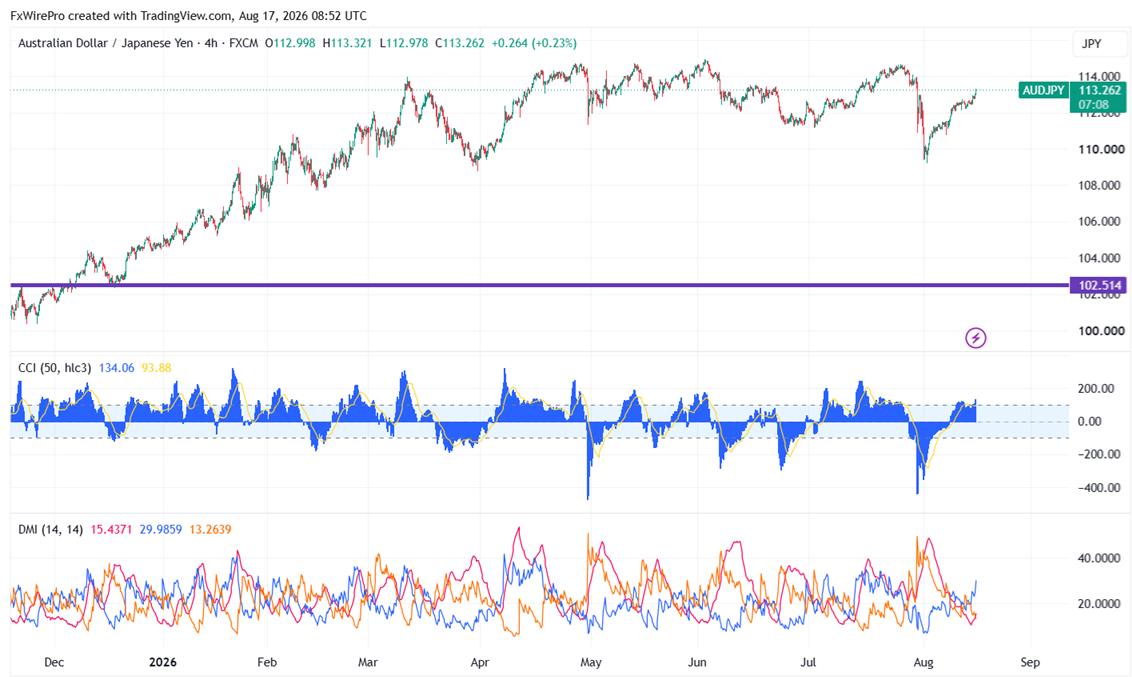Click the CCI (50, hlc3) indicator legend
This screenshot has height=677, width=1132.
pos(55,368)
